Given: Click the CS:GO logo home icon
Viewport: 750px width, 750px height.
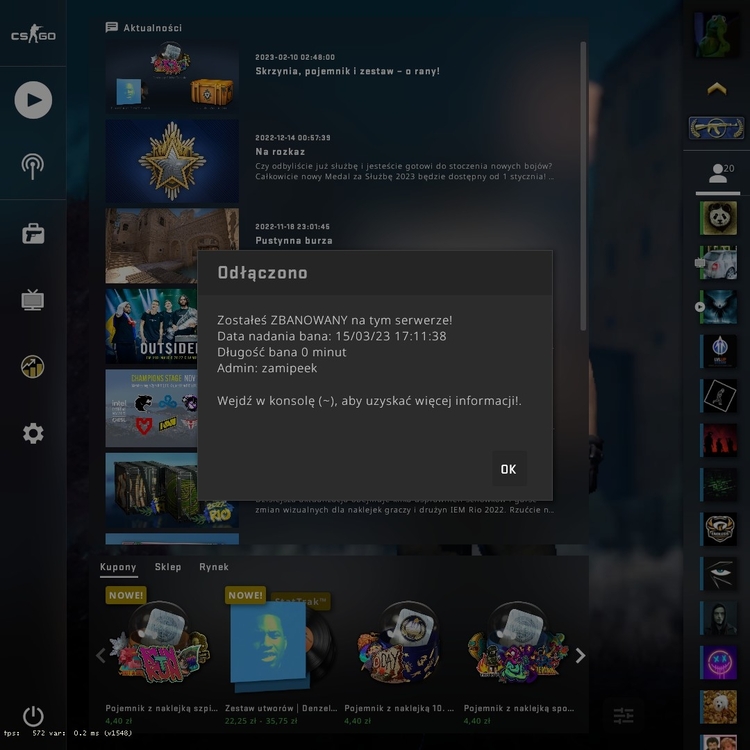Looking at the screenshot, I should (x=33, y=34).
